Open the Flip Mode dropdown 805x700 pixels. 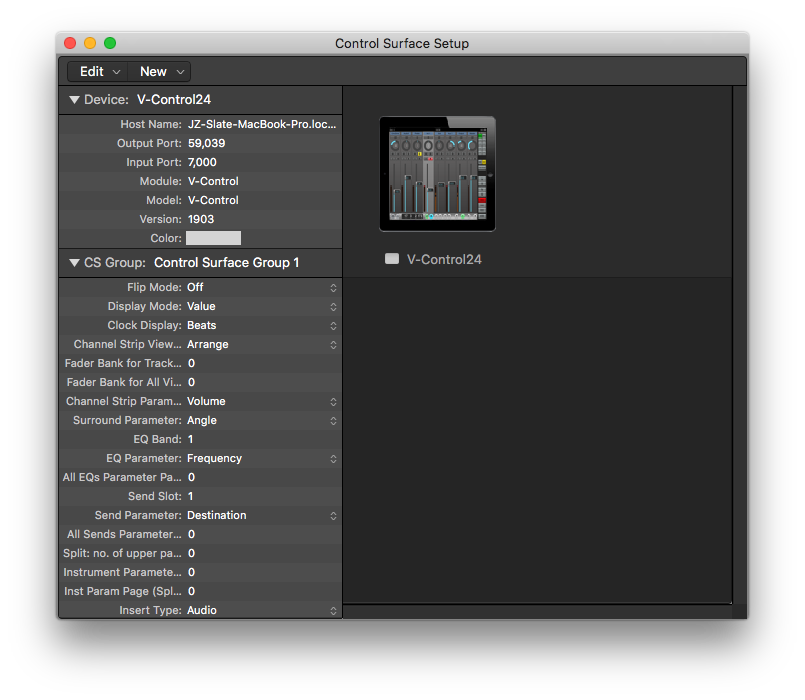262,287
